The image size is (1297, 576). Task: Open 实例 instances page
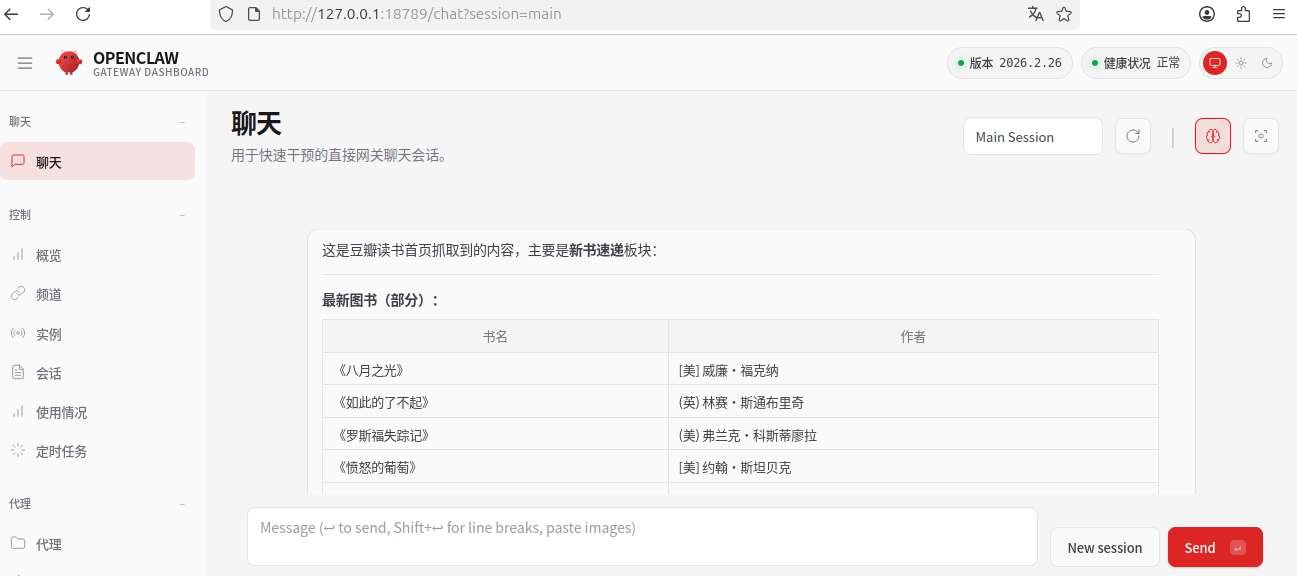pyautogui.click(x=97, y=334)
